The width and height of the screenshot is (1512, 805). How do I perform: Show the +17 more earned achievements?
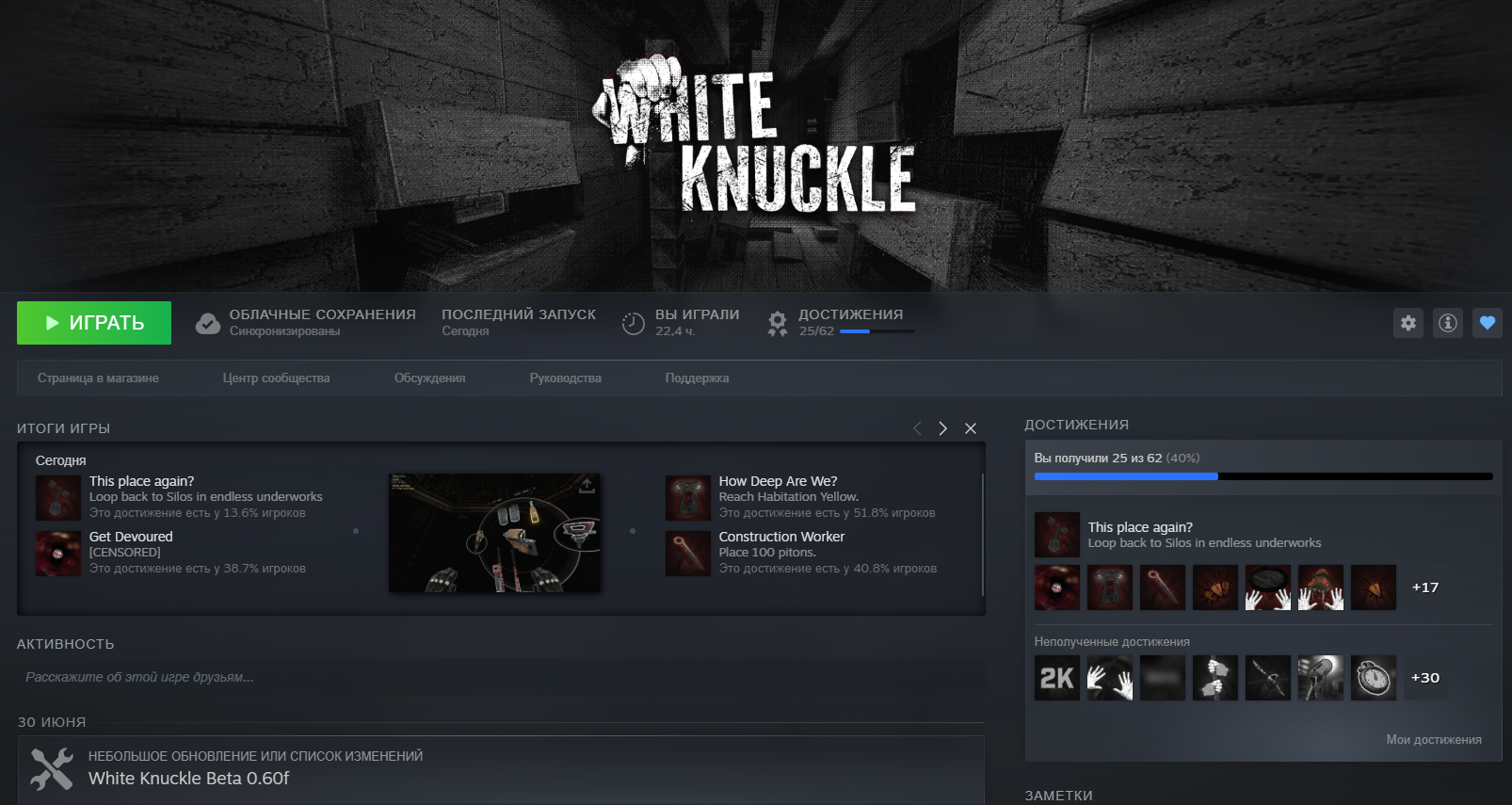point(1425,588)
